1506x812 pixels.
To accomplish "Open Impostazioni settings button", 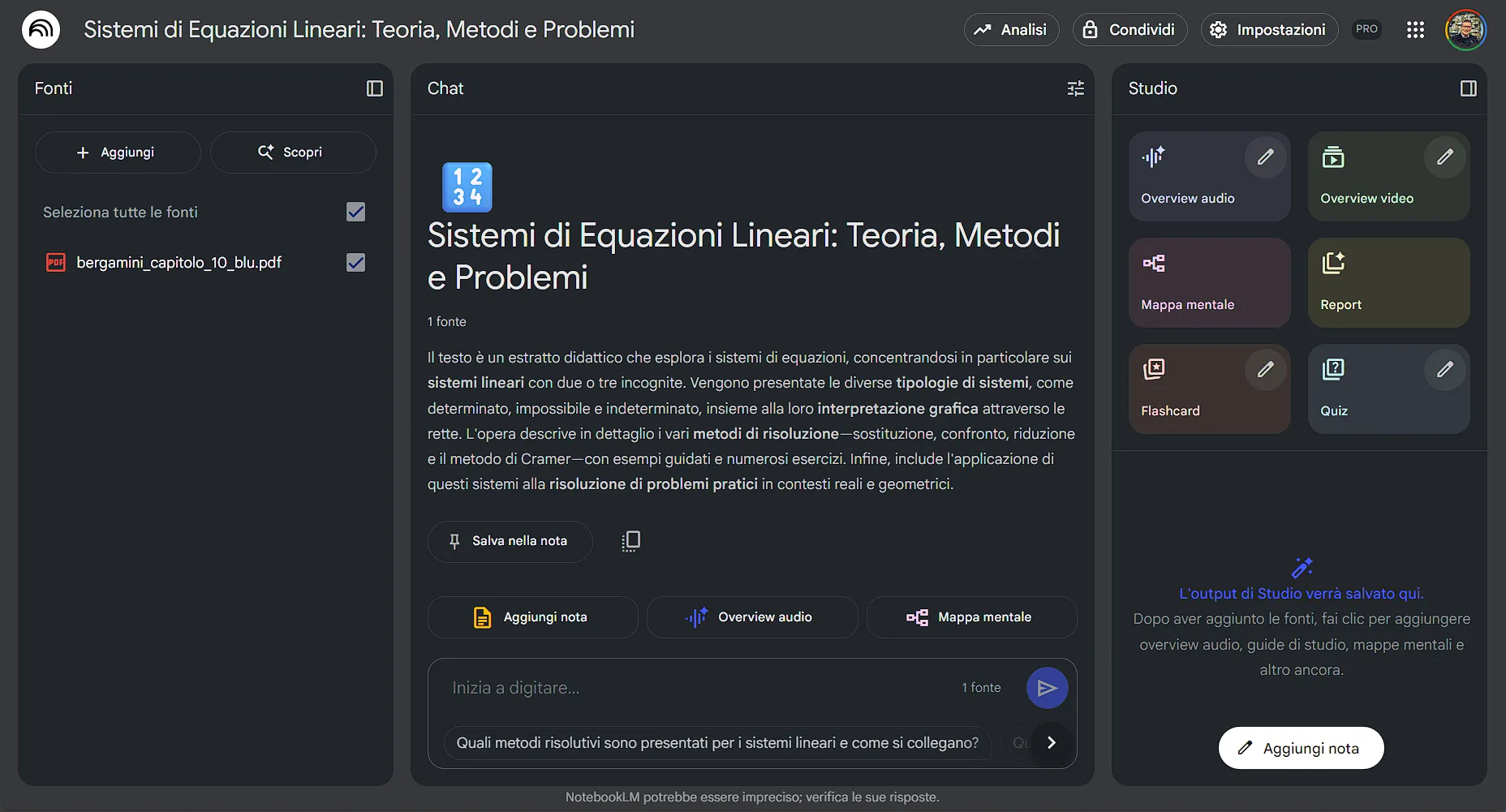I will pos(1269,30).
